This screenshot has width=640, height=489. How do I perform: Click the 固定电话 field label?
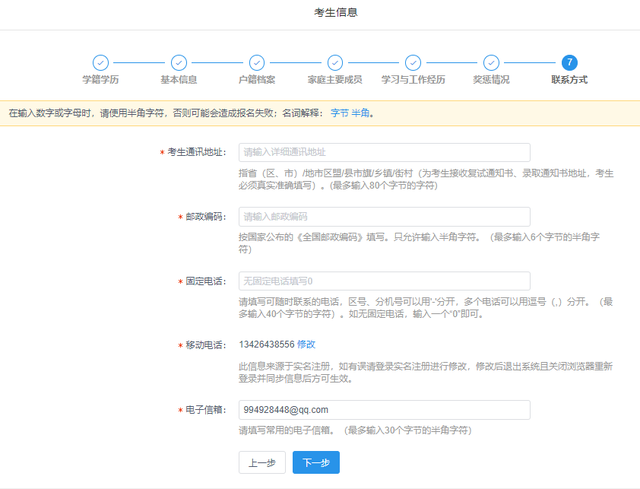206,281
